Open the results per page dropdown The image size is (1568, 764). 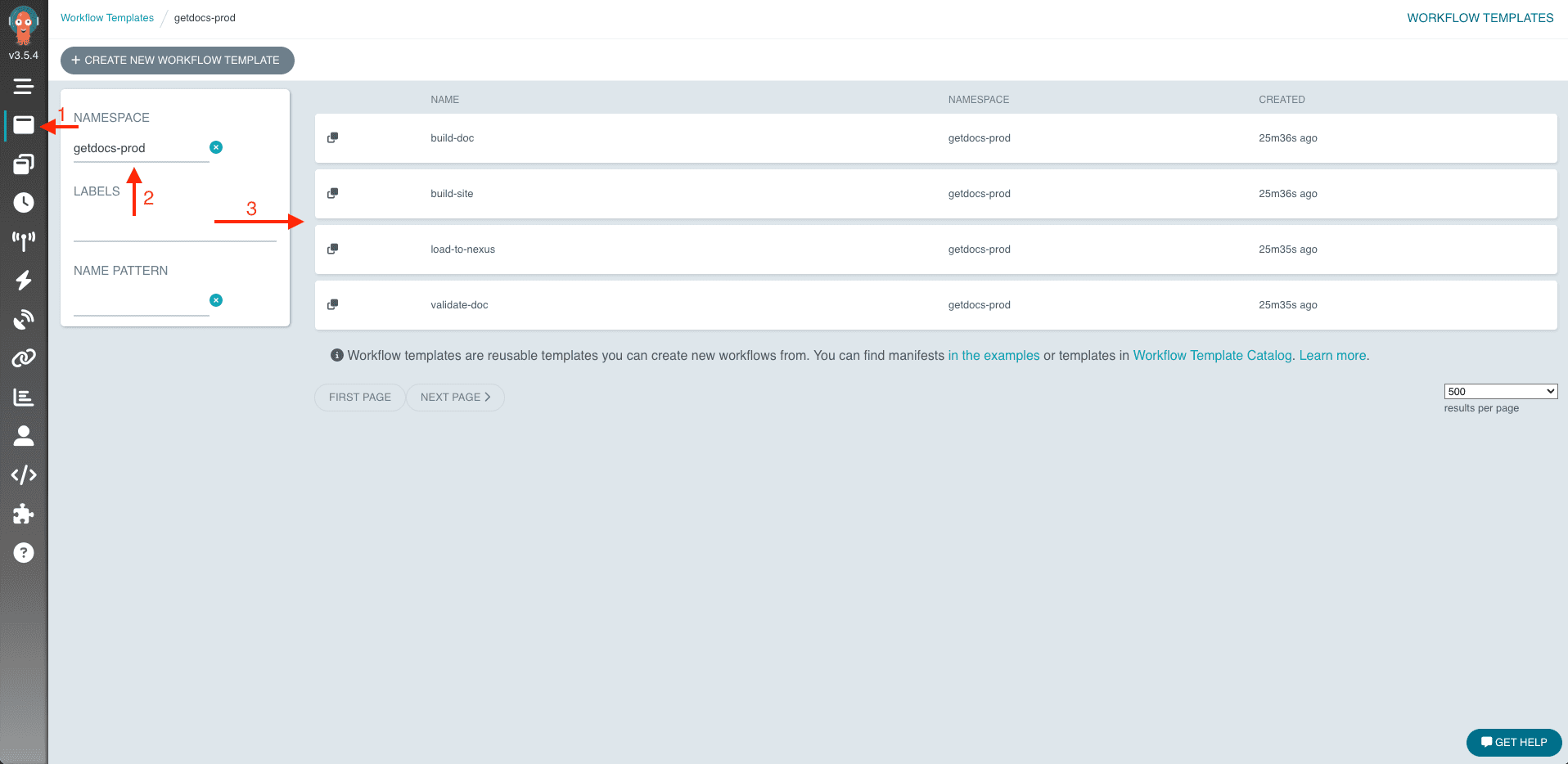click(1500, 391)
